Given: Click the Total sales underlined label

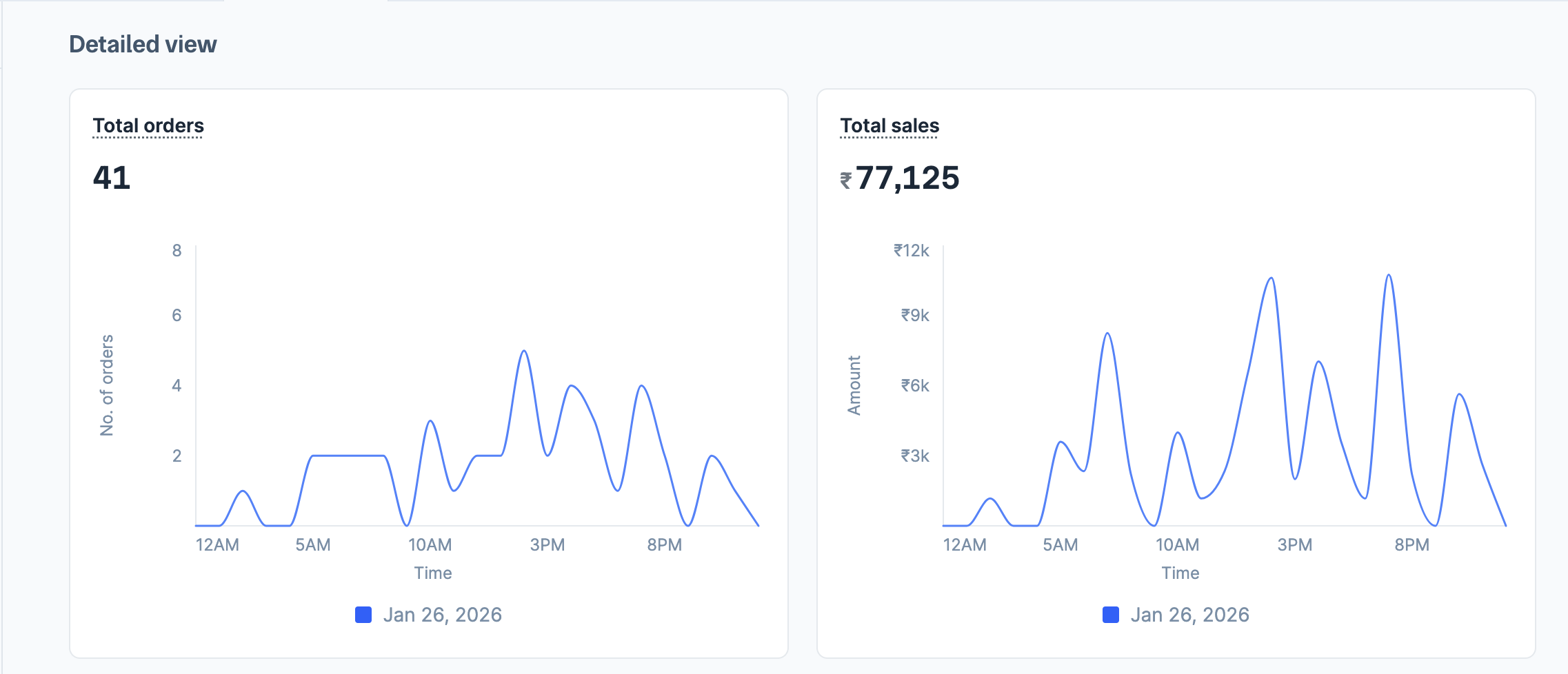Looking at the screenshot, I should (x=889, y=125).
